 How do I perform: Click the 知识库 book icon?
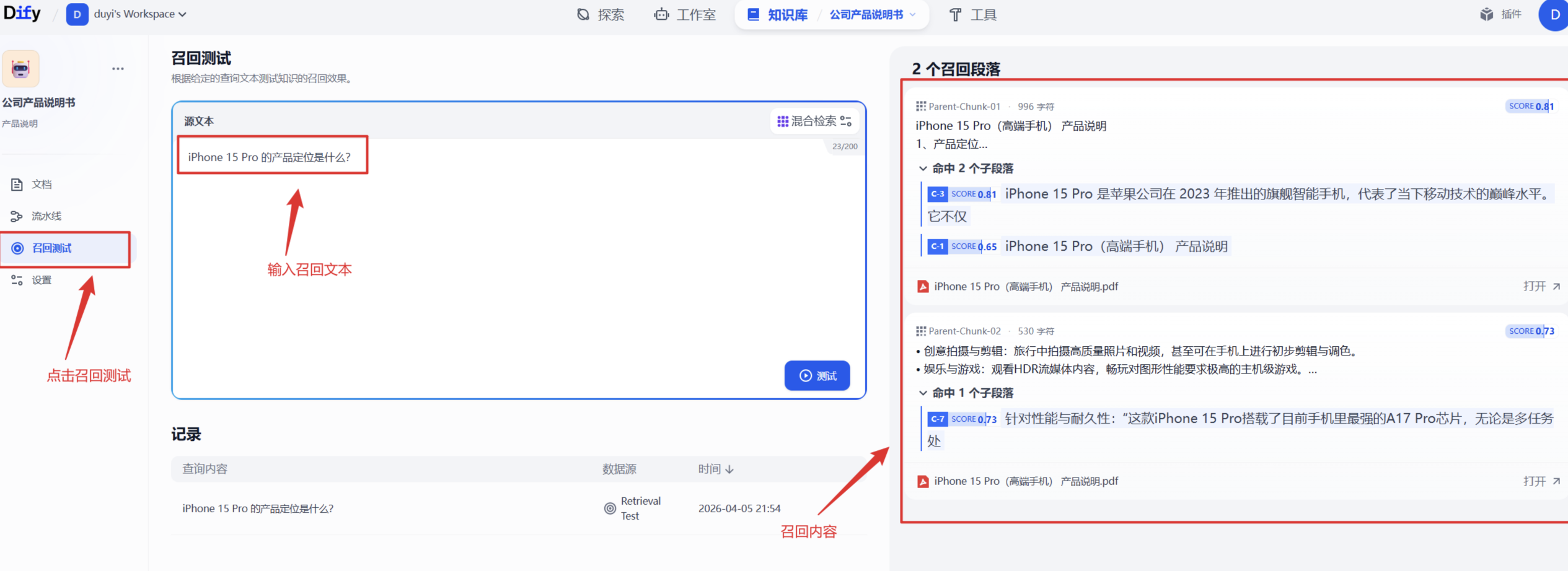tap(754, 14)
